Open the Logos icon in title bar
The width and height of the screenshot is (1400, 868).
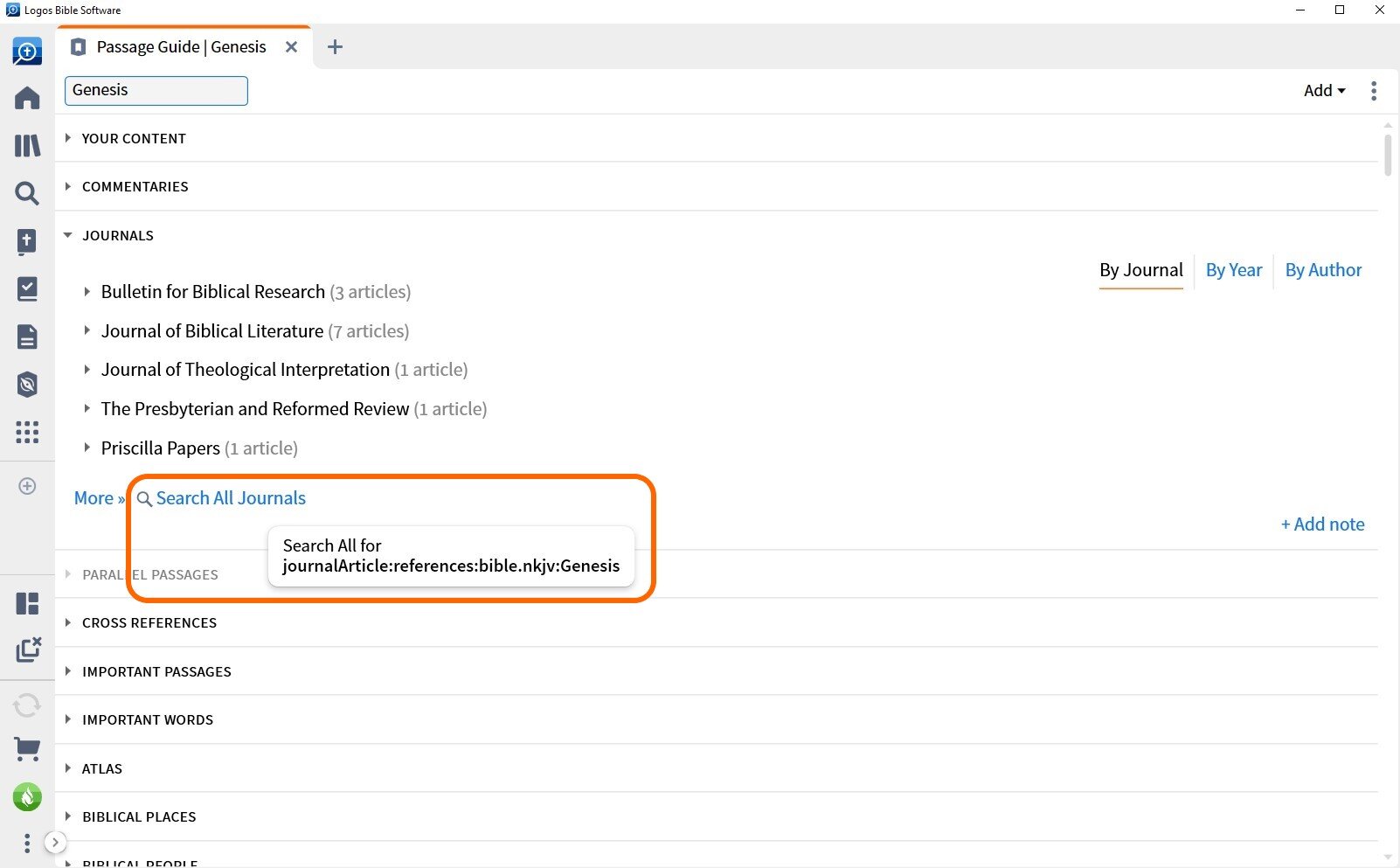pos(12,10)
